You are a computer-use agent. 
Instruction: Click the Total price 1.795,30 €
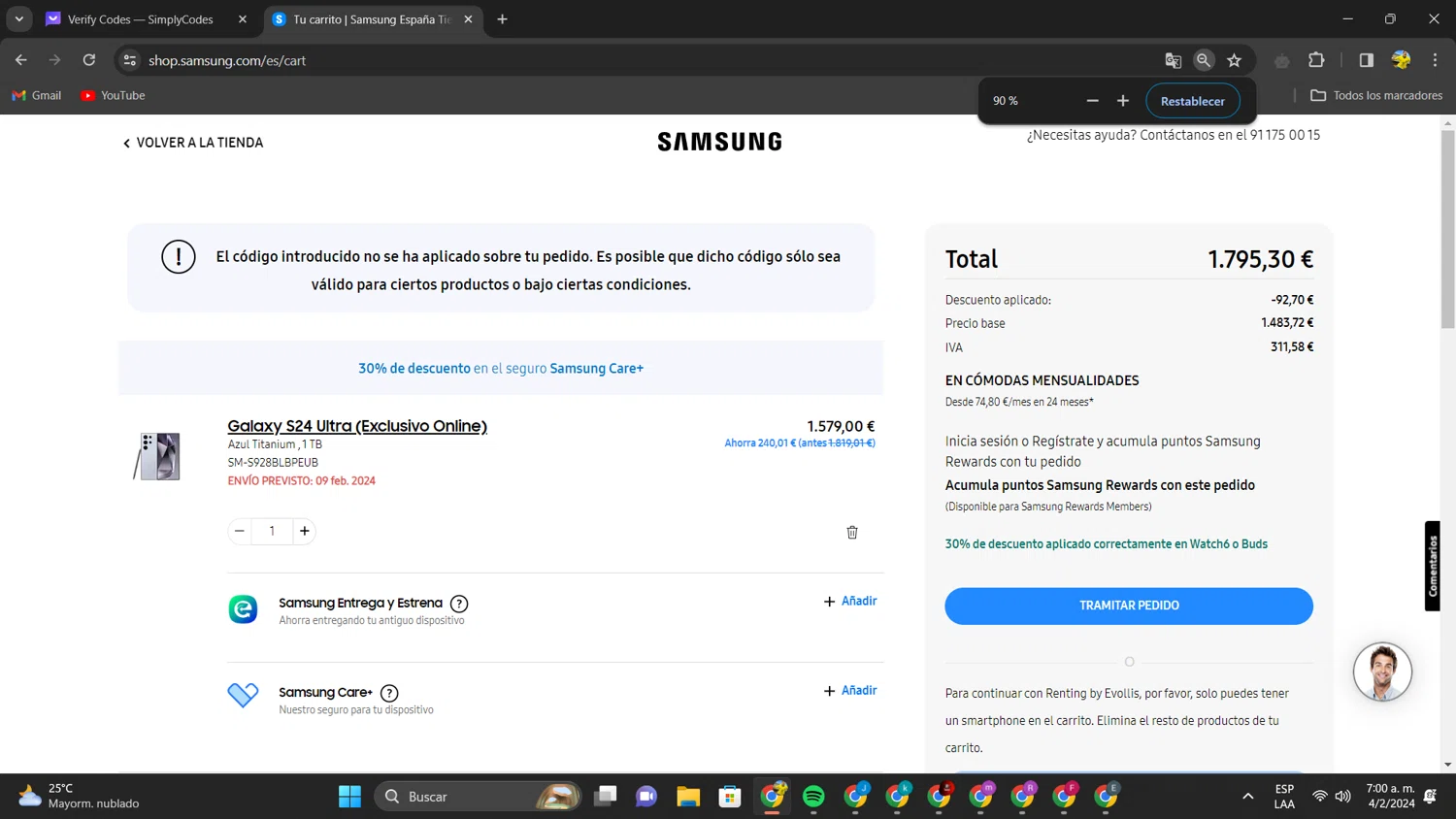coord(1260,259)
